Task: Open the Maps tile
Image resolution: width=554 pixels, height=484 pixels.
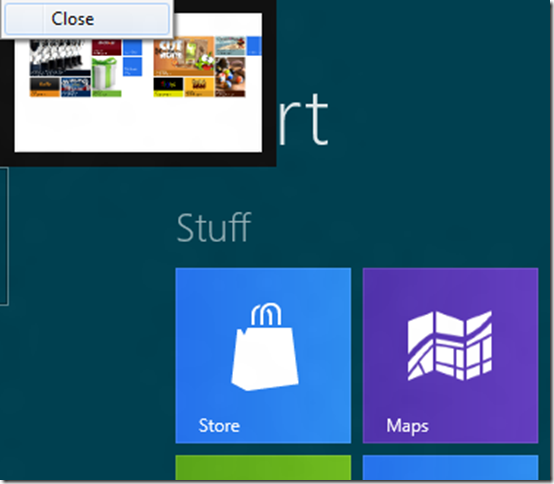Action: coord(450,355)
